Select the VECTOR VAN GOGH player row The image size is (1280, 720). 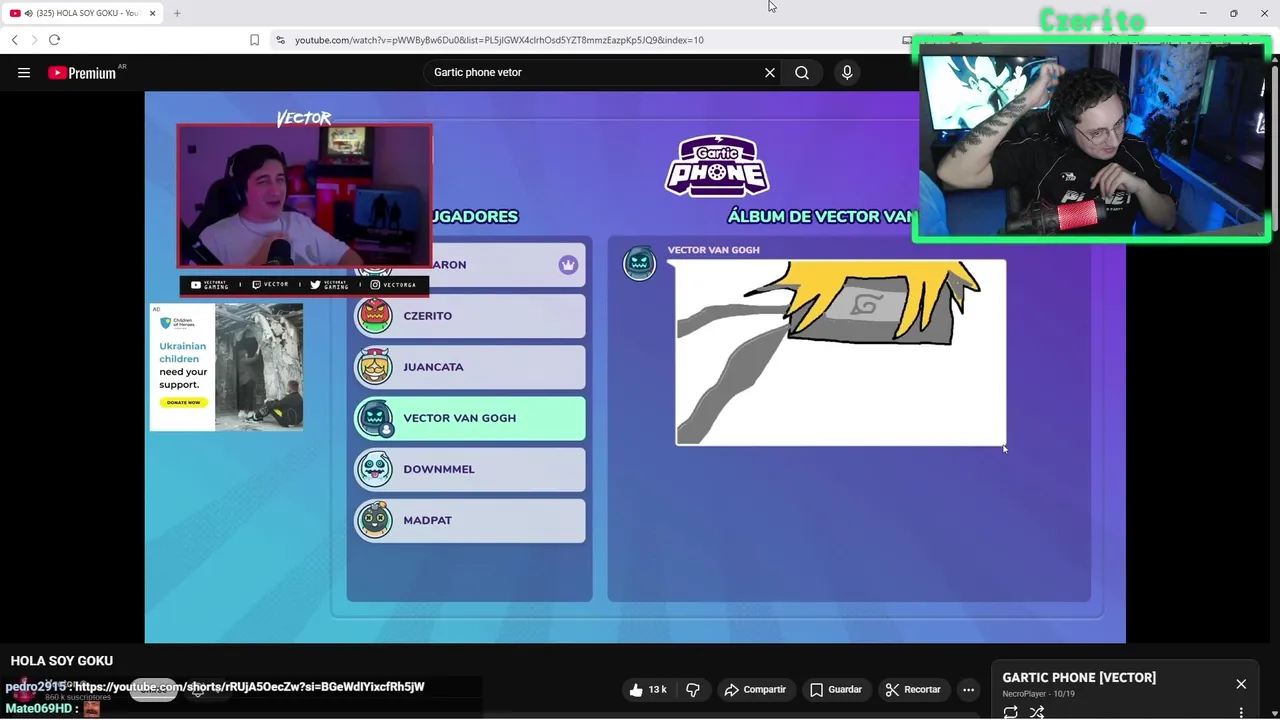470,418
